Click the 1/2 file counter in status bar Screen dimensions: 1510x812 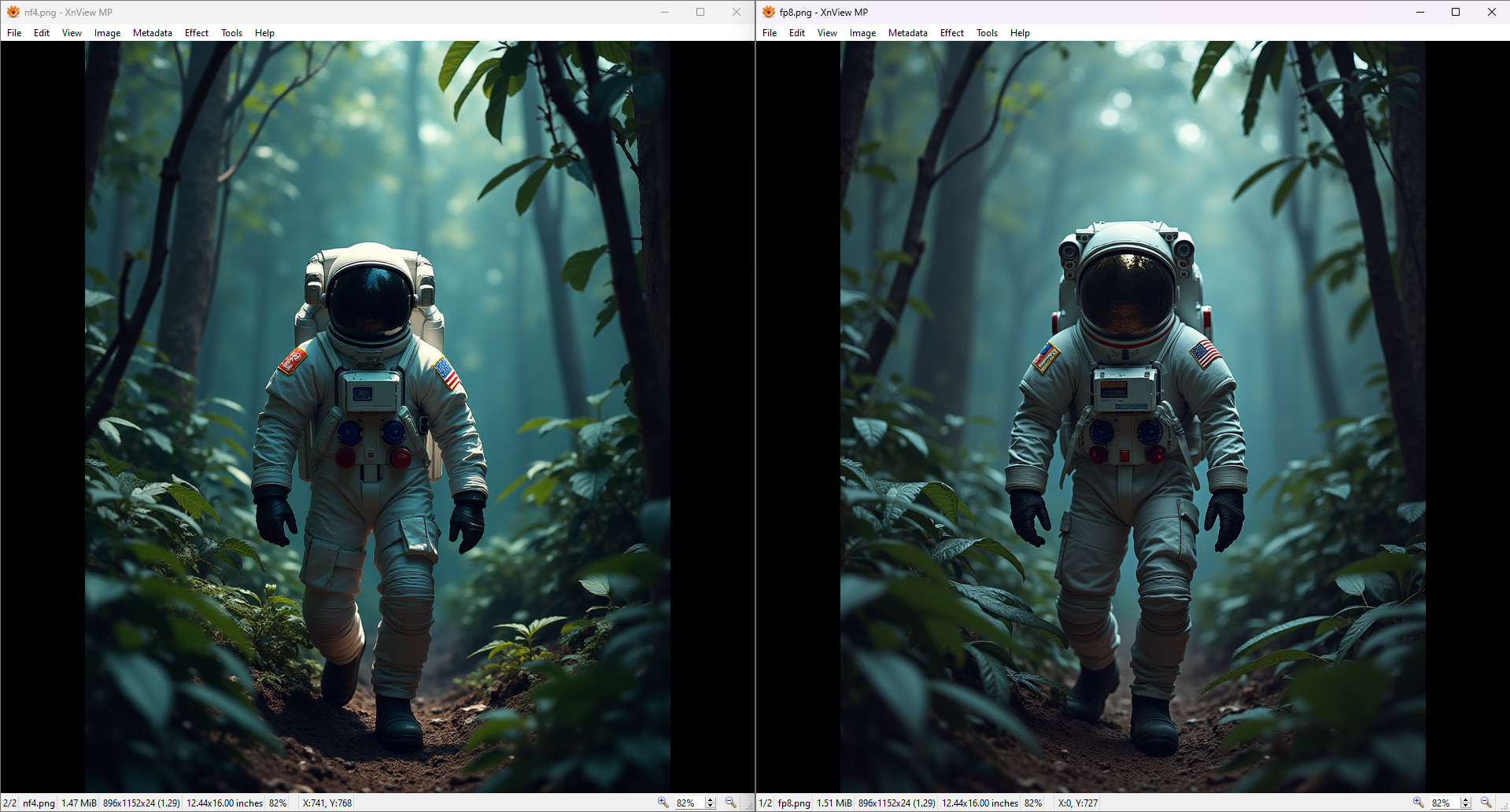pyautogui.click(x=766, y=803)
